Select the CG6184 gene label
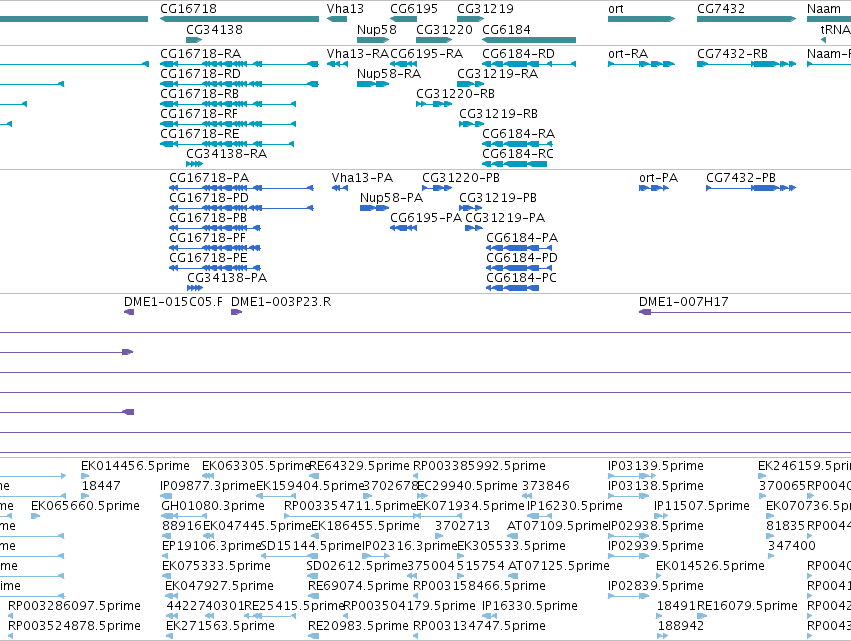851x641 pixels. 506,30
